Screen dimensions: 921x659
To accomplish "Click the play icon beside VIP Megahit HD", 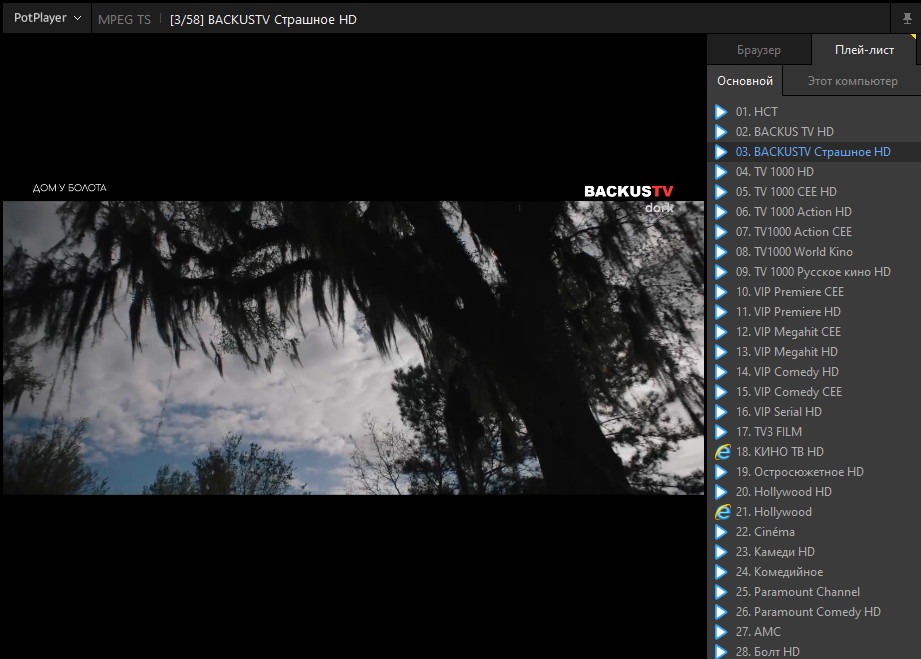I will [x=721, y=351].
